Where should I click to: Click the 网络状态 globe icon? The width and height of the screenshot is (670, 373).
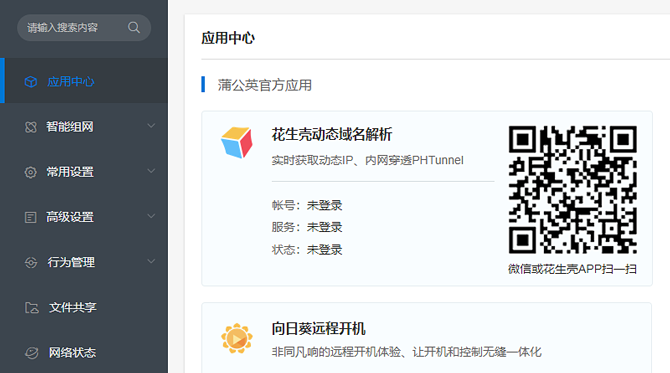[32, 353]
